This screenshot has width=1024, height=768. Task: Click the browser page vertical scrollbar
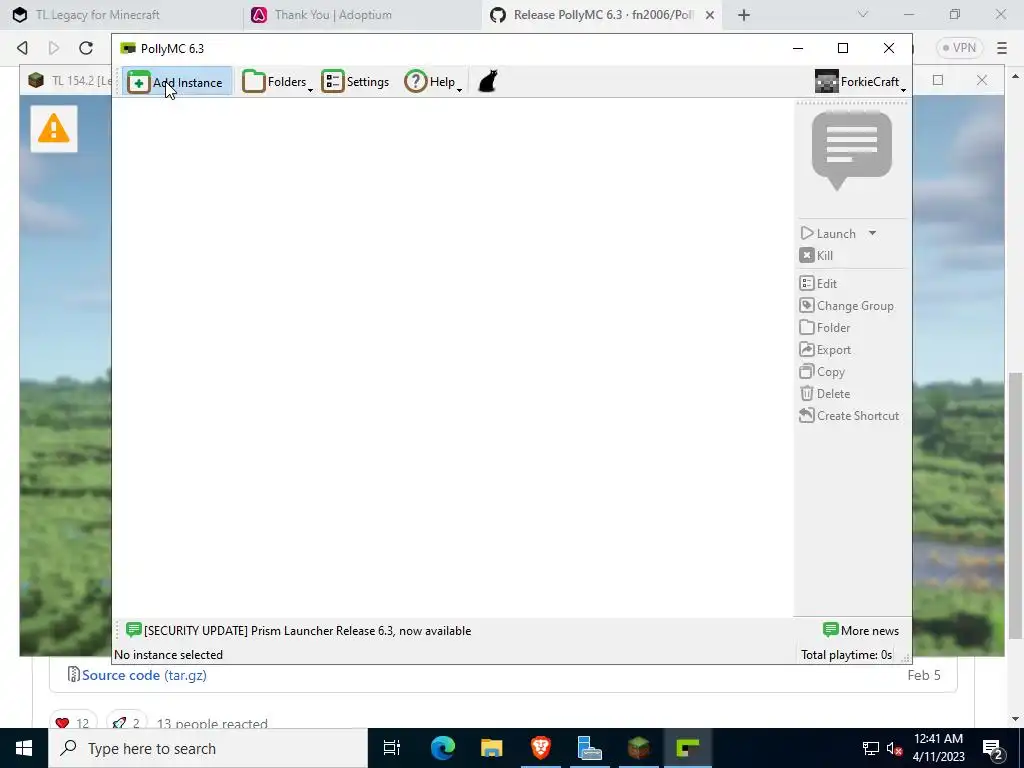pyautogui.click(x=1015, y=505)
